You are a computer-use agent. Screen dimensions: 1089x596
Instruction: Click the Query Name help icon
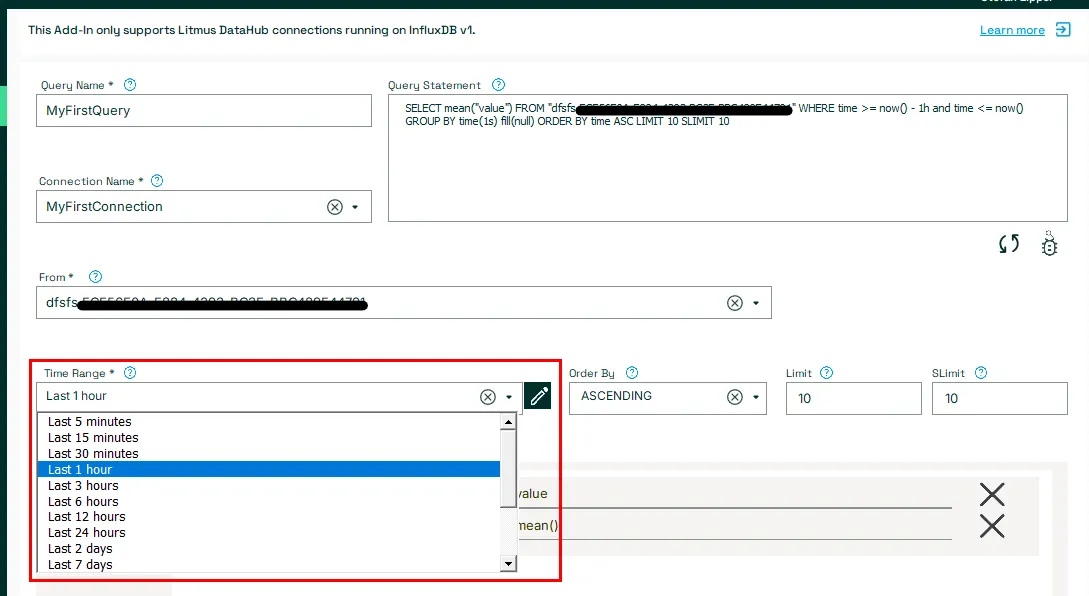(x=130, y=85)
